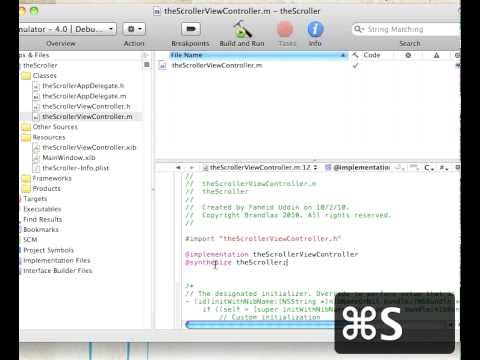Screen dimensions: 480x360
Task: Open the Simulator 4.0 Debug overview dropdown
Action: pyautogui.click(x=68, y=29)
